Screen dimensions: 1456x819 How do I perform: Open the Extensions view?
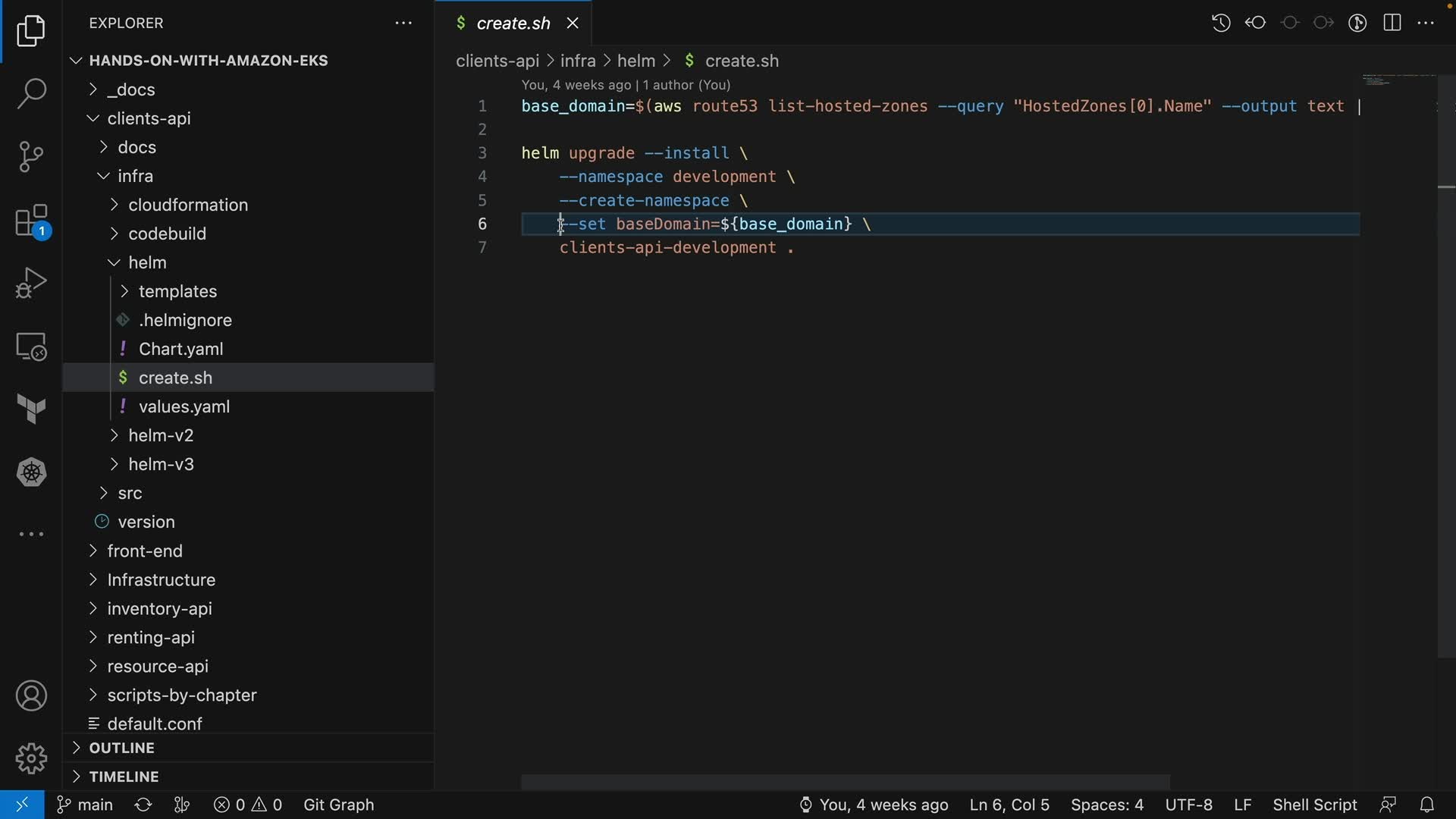point(31,221)
